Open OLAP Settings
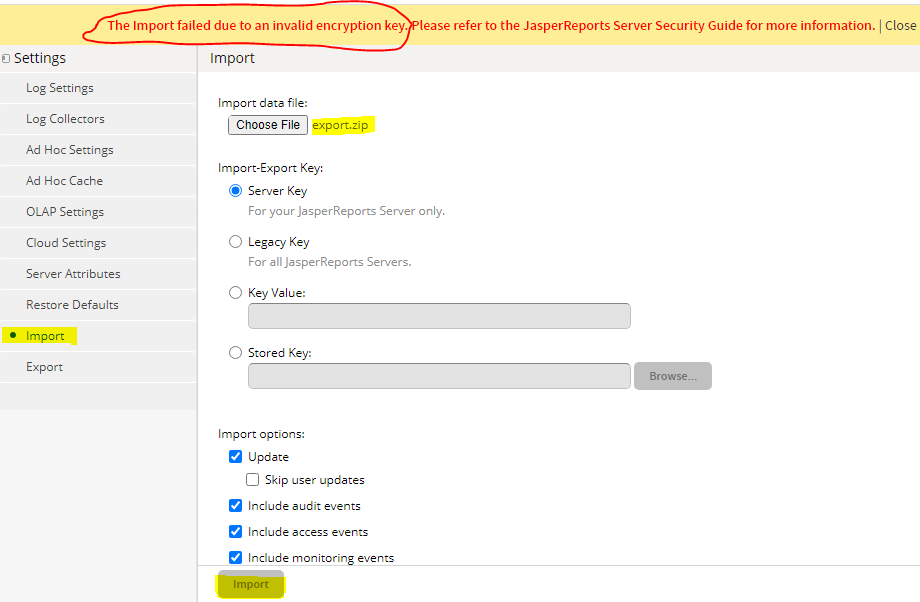920x602 pixels. click(64, 211)
